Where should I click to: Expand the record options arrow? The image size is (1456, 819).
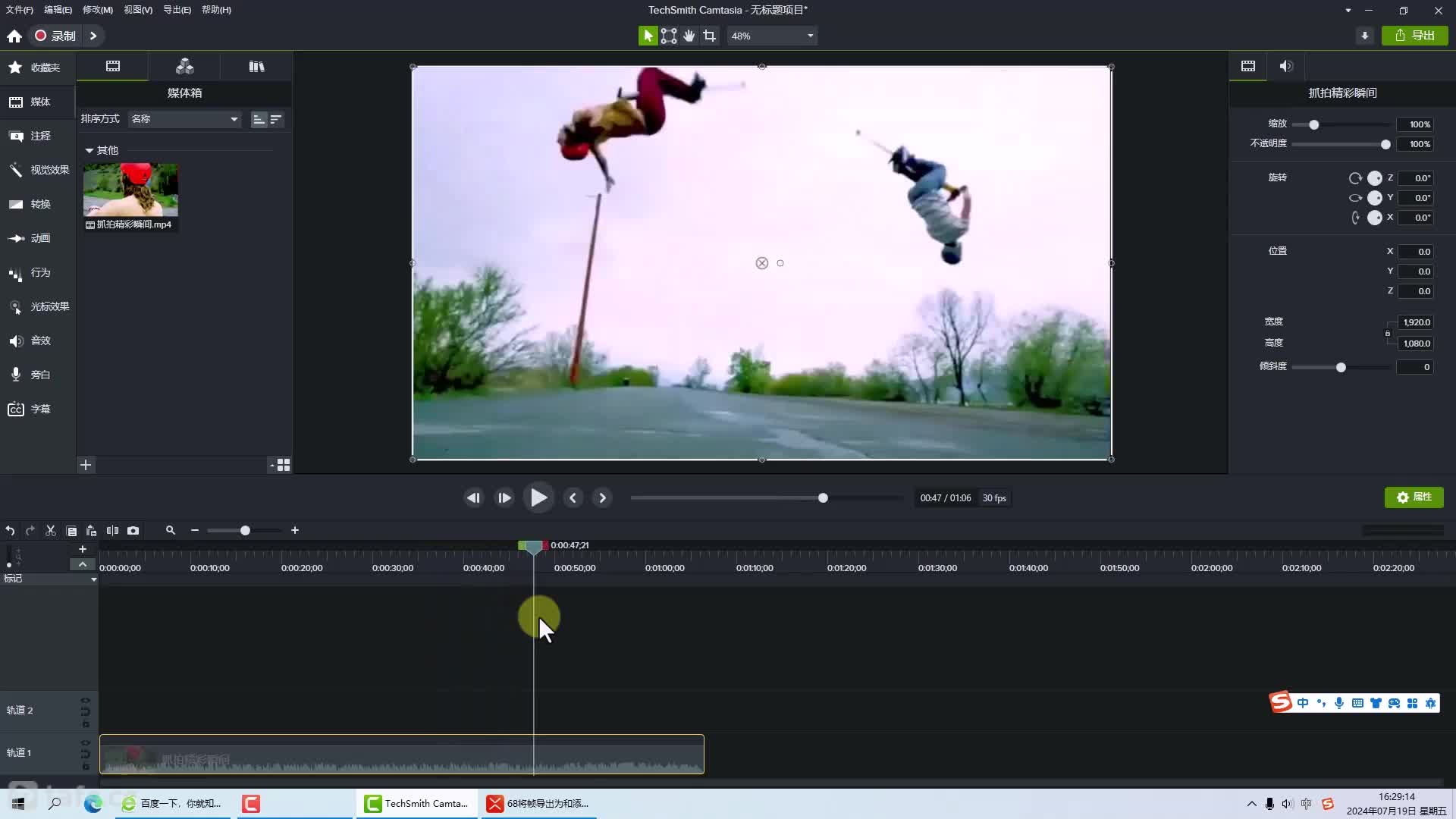[x=93, y=36]
